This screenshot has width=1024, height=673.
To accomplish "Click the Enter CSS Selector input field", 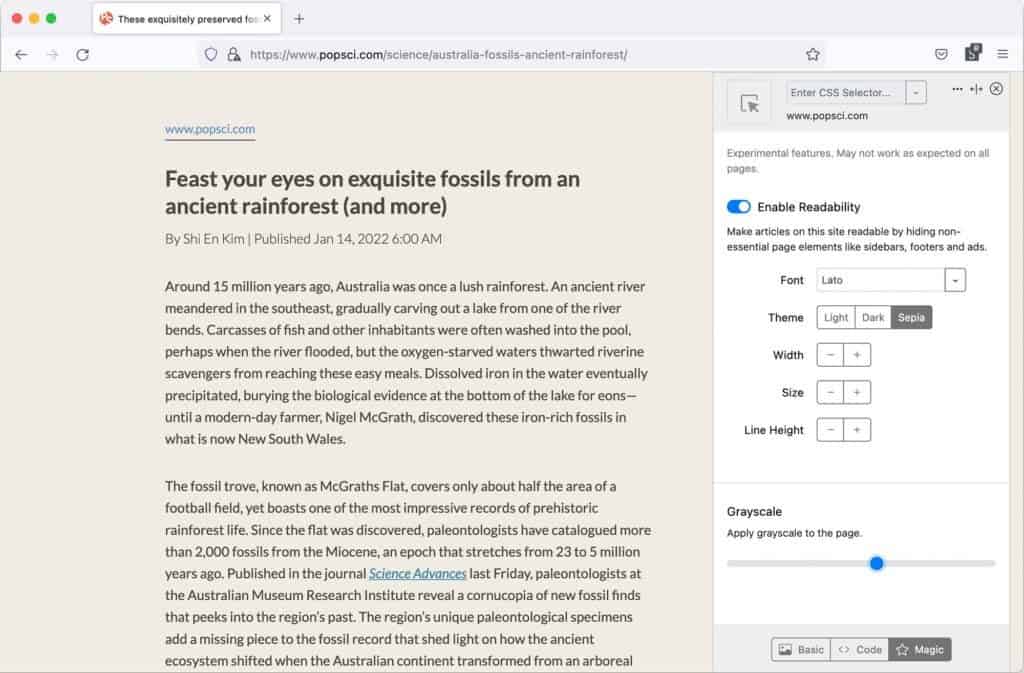I will coord(845,93).
